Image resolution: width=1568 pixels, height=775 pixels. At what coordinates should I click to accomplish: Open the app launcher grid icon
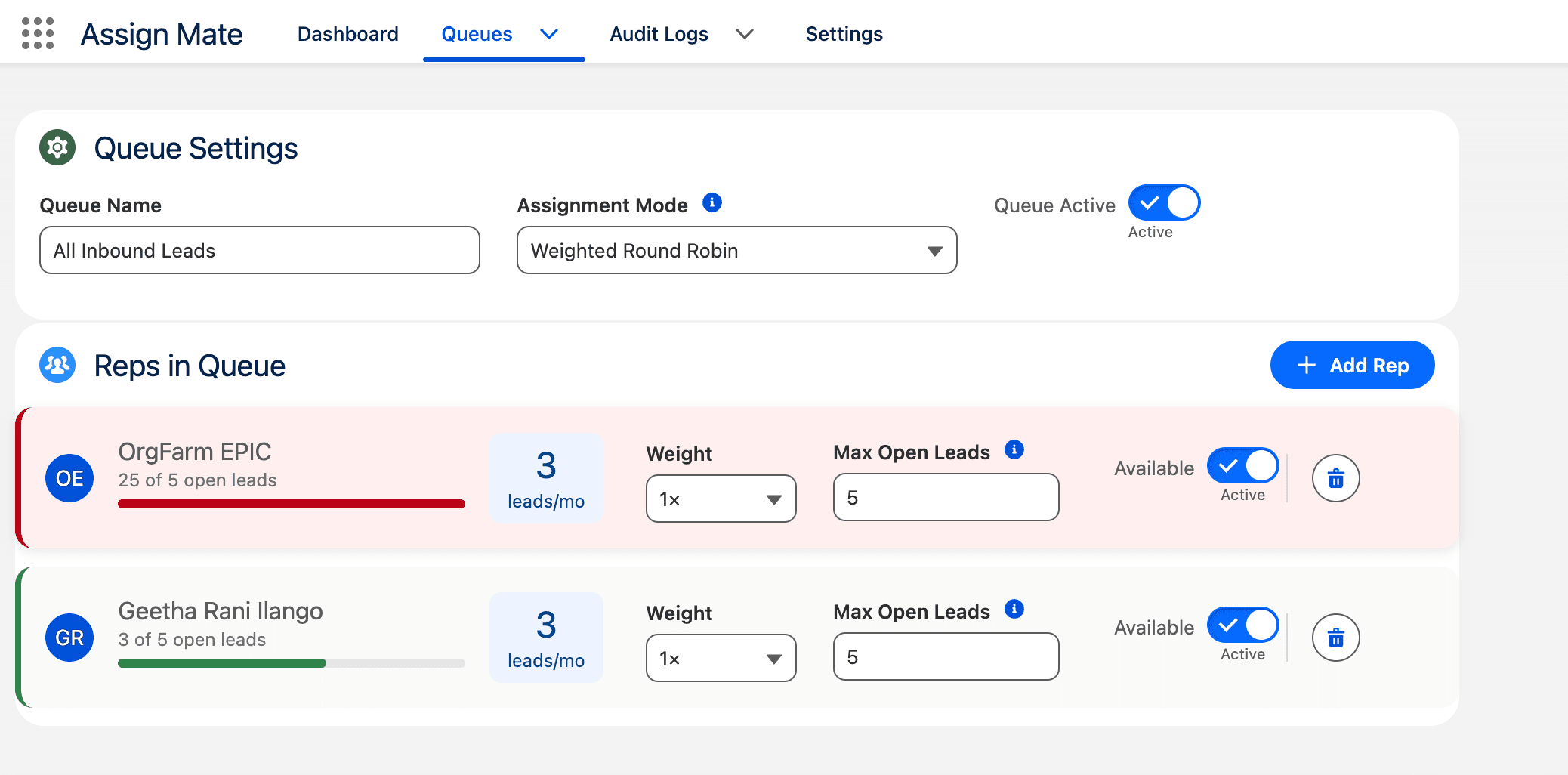(x=38, y=34)
